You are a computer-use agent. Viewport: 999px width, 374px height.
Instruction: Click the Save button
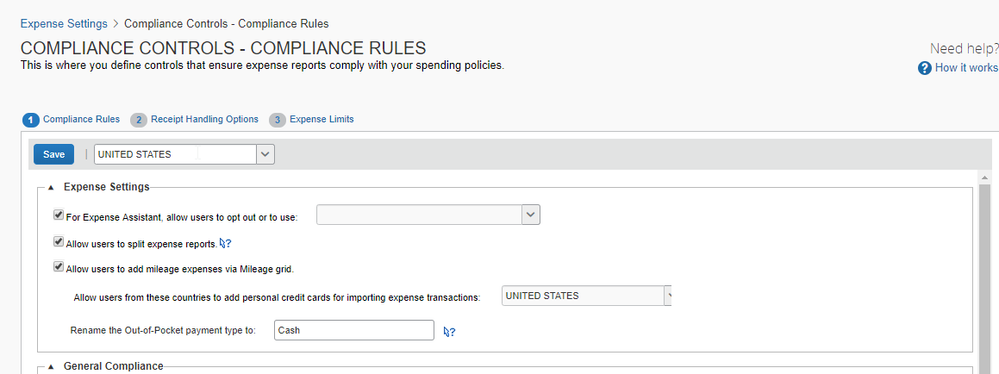pyautogui.click(x=54, y=154)
